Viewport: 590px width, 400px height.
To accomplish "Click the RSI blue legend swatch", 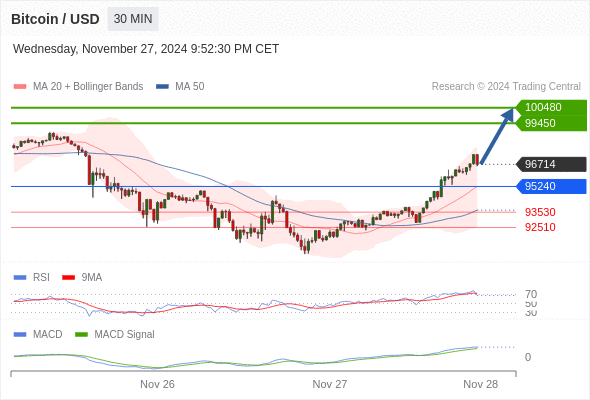I will tap(20, 278).
